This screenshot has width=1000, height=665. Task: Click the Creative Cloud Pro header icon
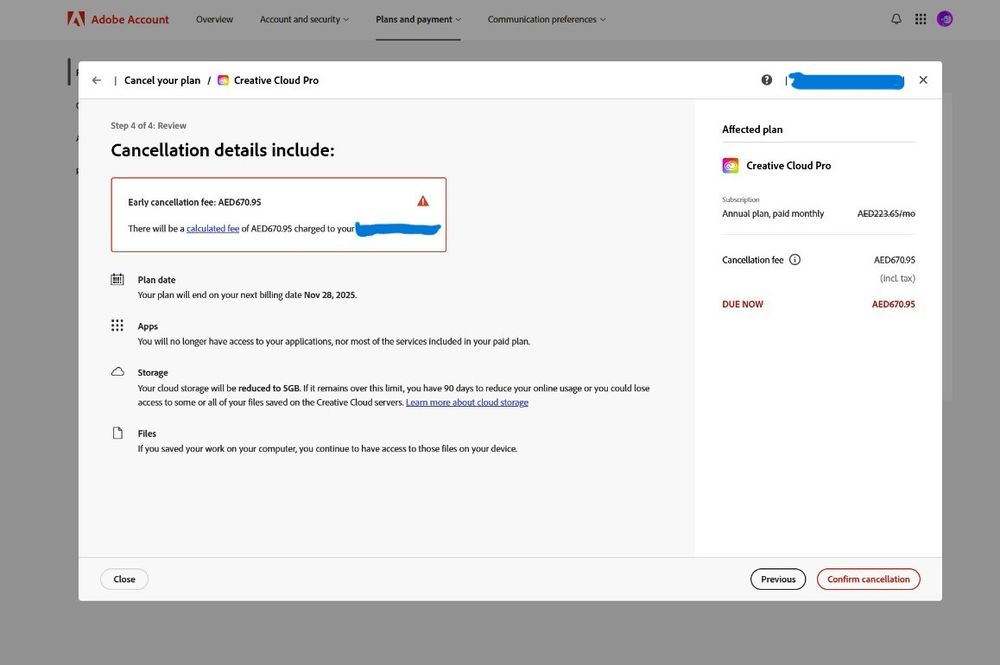pos(223,80)
